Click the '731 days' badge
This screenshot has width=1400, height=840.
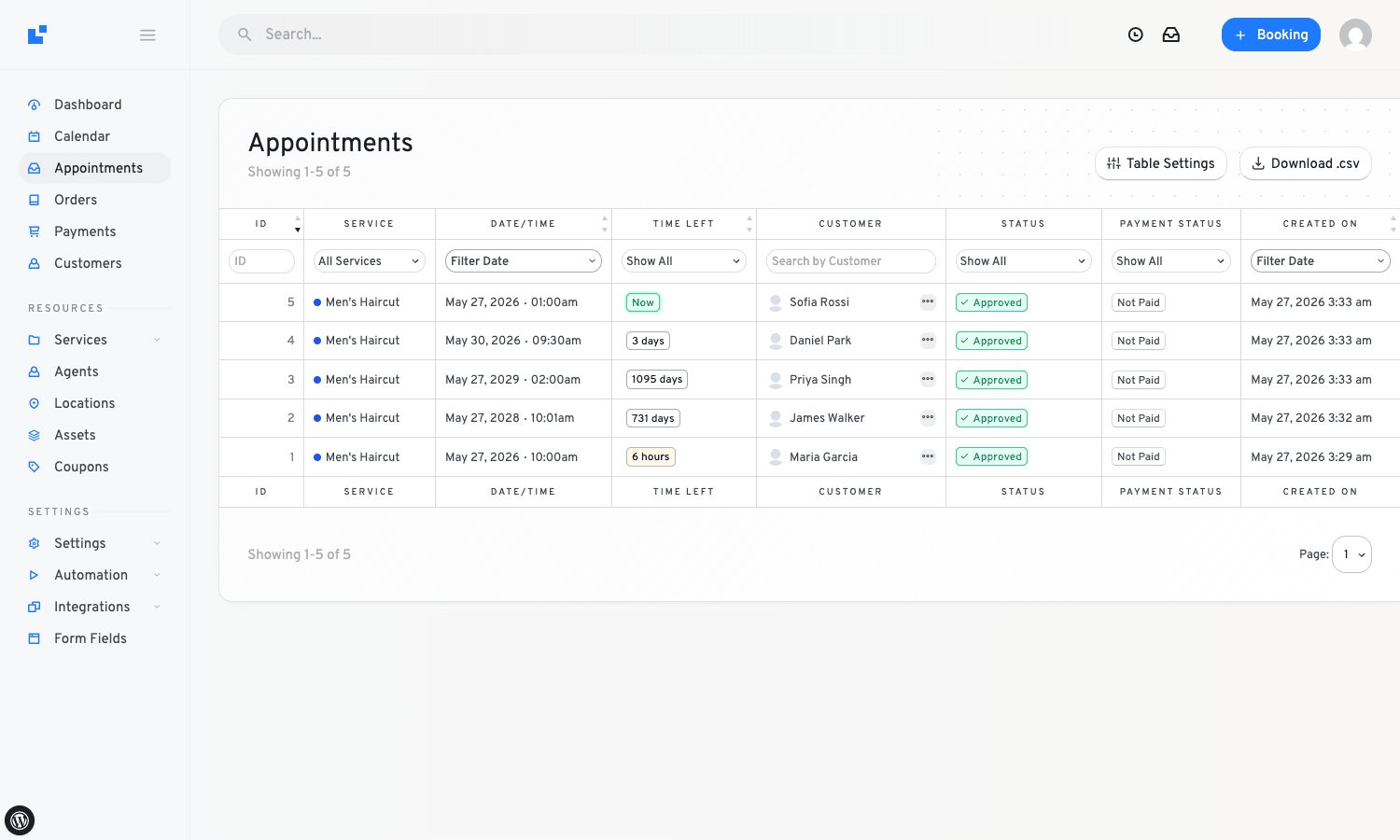(653, 418)
